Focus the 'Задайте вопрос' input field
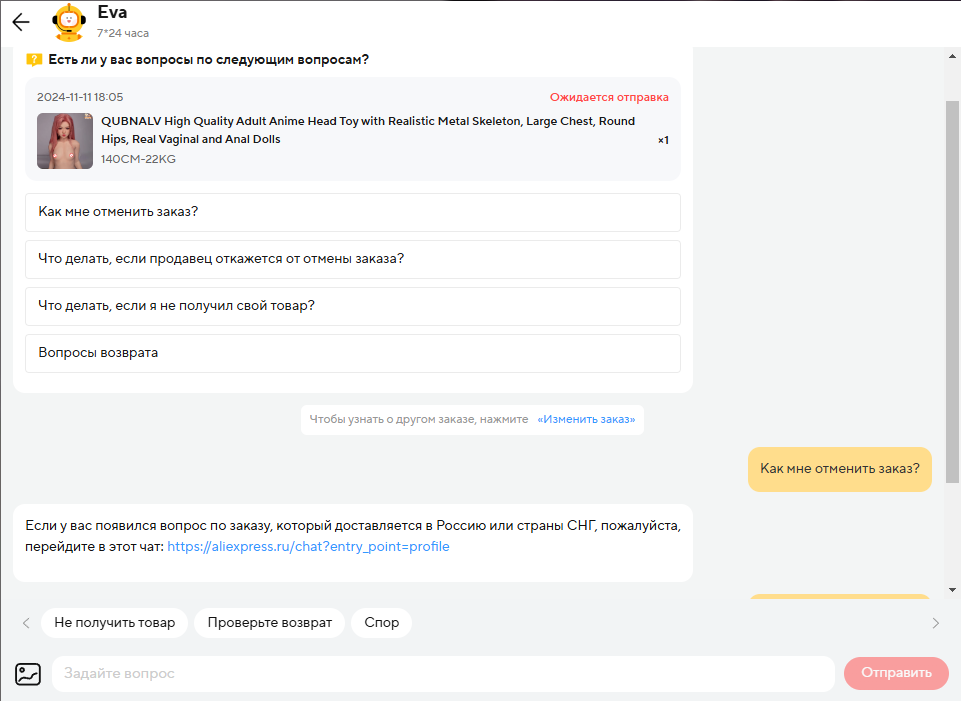Viewport: 961px width, 701px height. click(440, 674)
